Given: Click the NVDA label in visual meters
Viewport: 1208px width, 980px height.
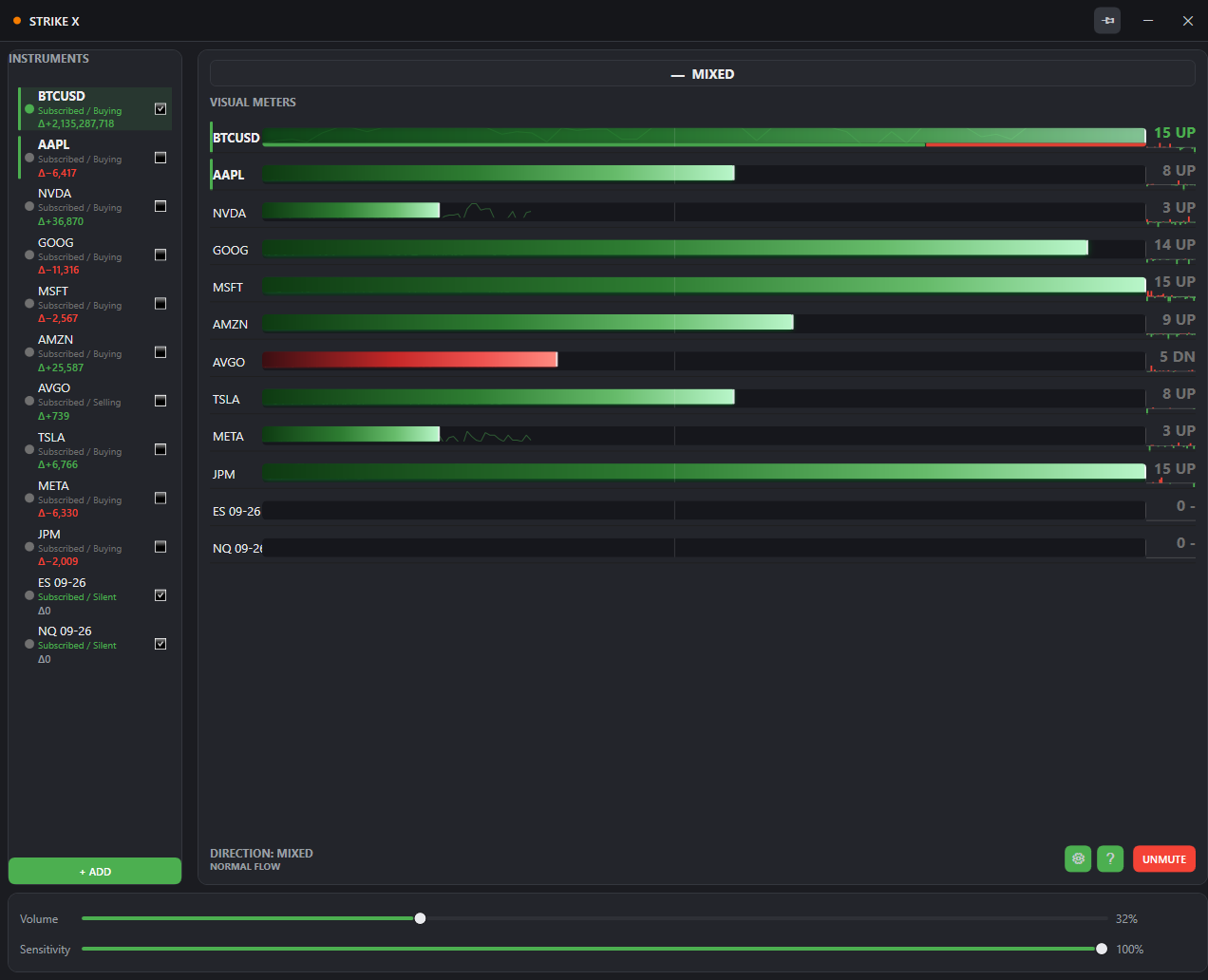Looking at the screenshot, I should 229,213.
